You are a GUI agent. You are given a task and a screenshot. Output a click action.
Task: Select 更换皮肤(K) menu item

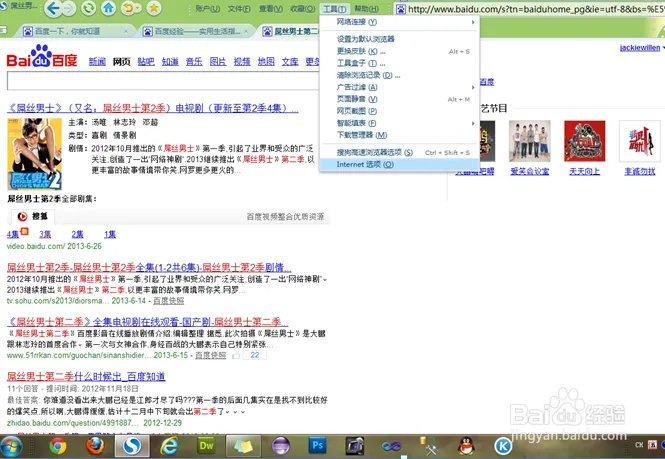pyautogui.click(x=400, y=51)
